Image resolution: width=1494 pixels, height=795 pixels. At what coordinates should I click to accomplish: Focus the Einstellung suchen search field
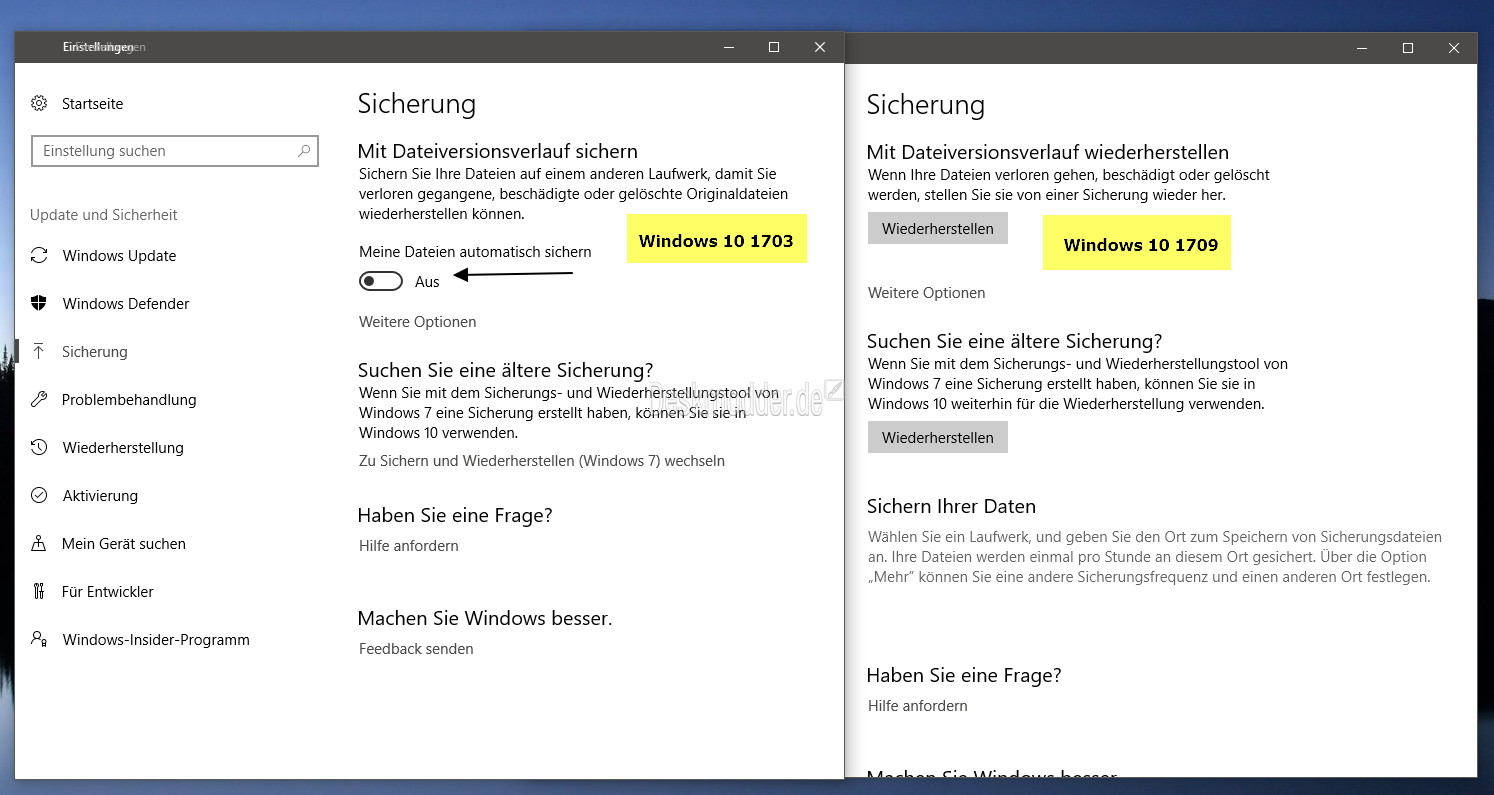pos(175,151)
